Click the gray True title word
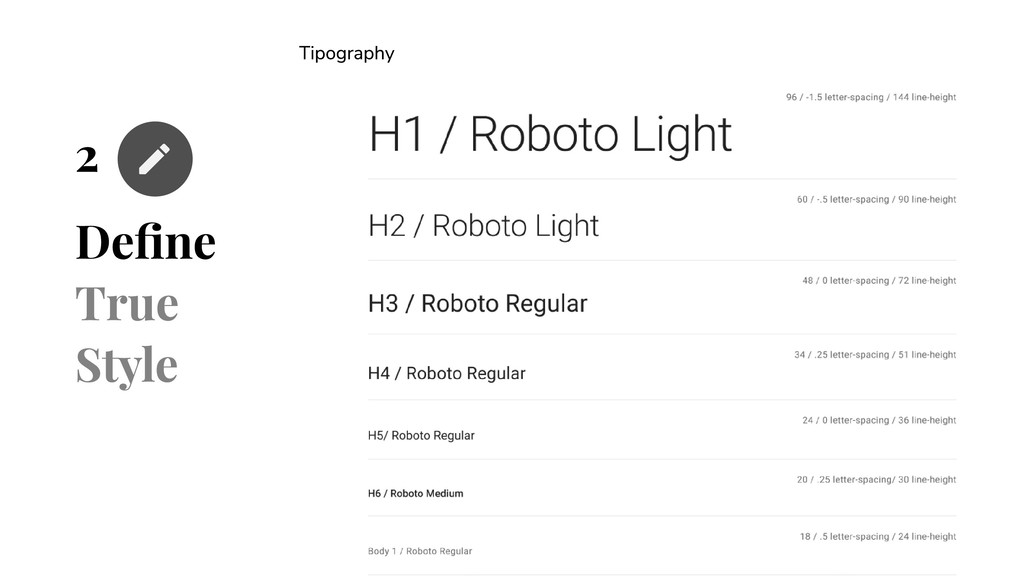This screenshot has width=1024, height=576. coord(127,304)
